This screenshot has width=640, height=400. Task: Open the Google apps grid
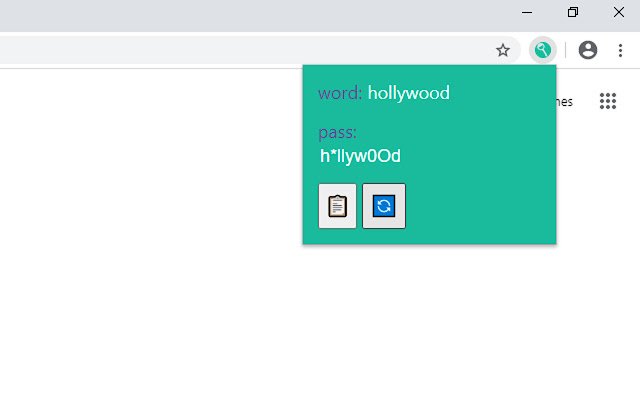pyautogui.click(x=608, y=101)
